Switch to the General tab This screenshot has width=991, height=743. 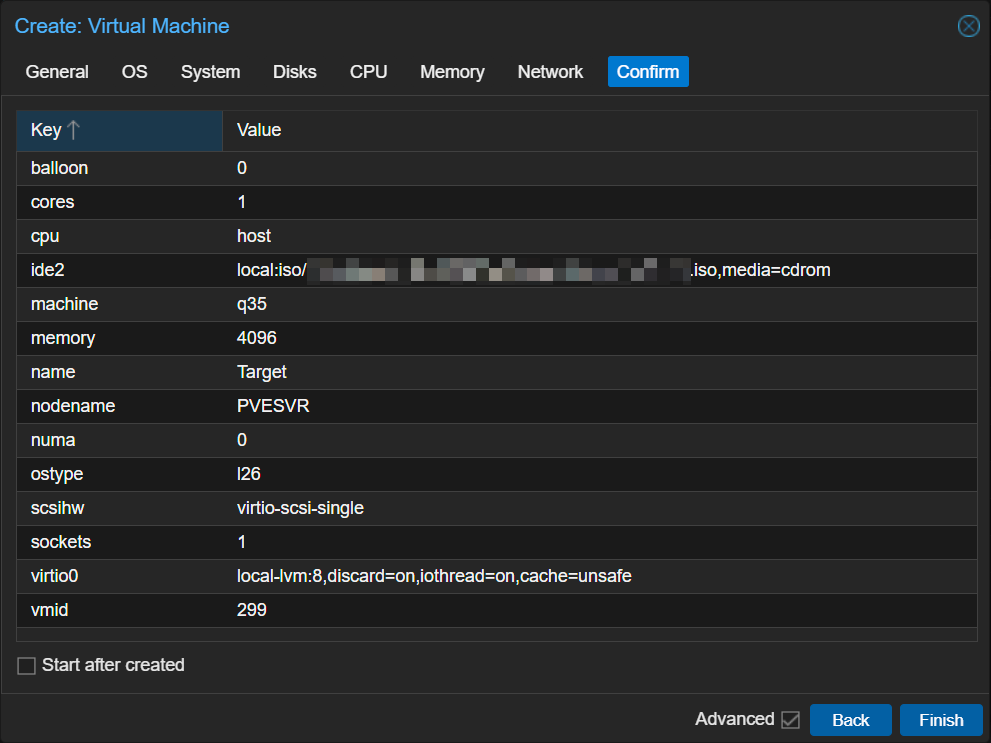(57, 72)
